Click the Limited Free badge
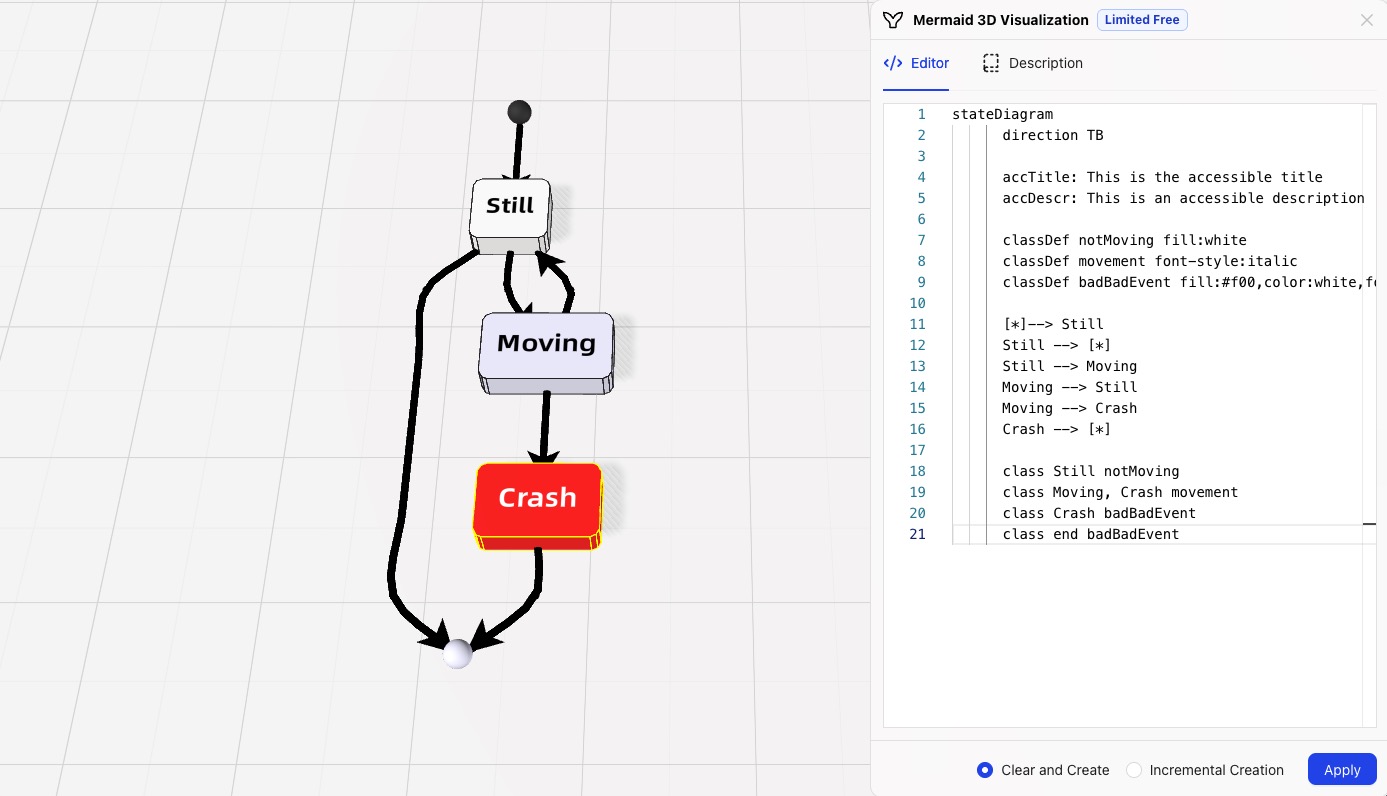 tap(1142, 19)
